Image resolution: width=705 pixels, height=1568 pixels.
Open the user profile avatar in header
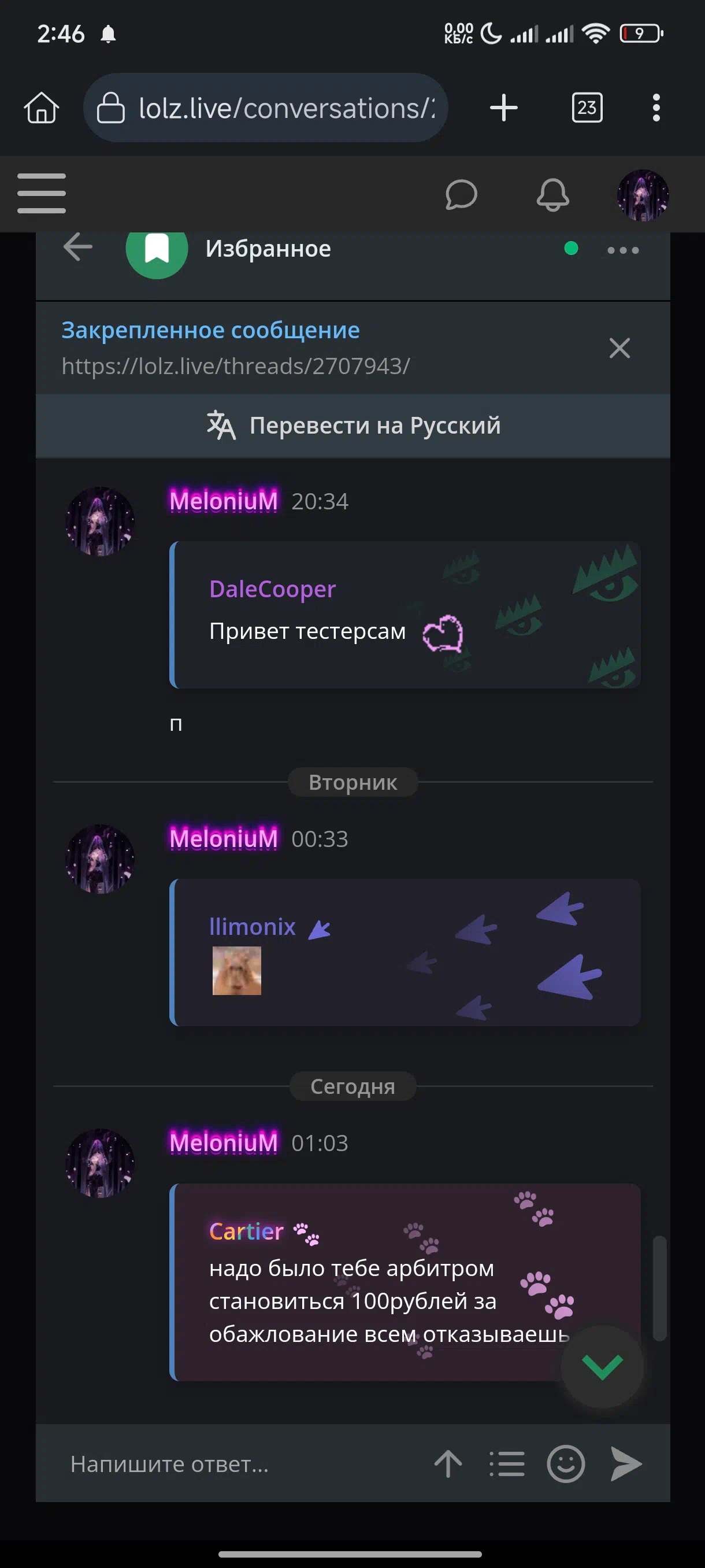[x=643, y=195]
